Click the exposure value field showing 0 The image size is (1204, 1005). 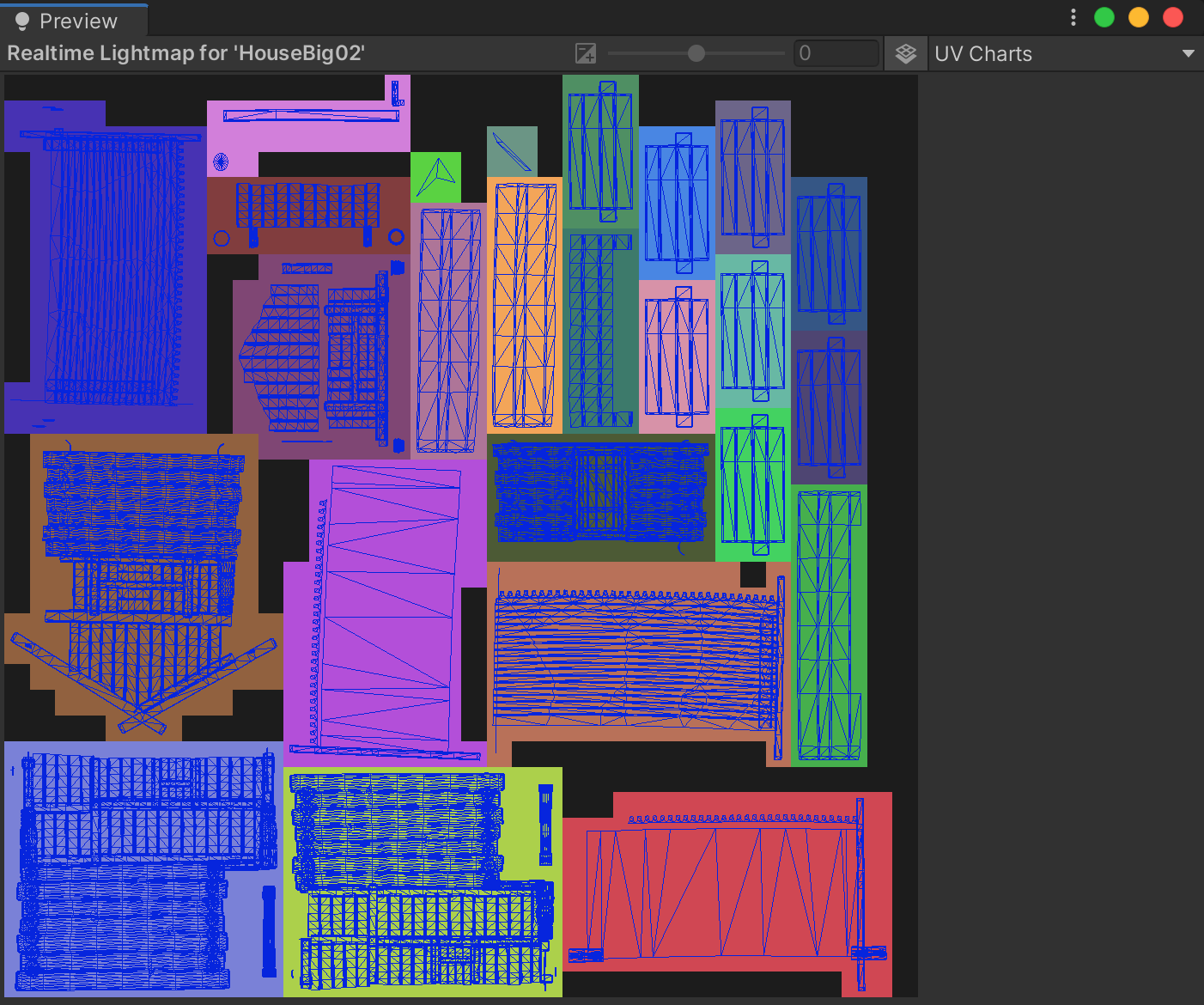(835, 54)
